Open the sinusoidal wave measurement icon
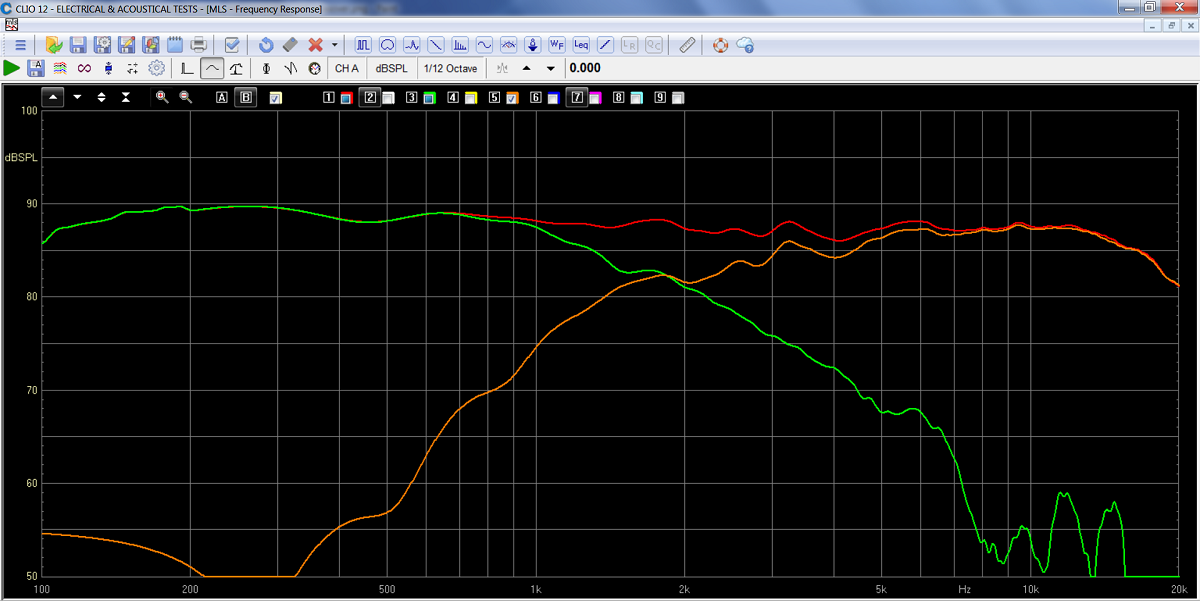1200x601 pixels. click(484, 45)
